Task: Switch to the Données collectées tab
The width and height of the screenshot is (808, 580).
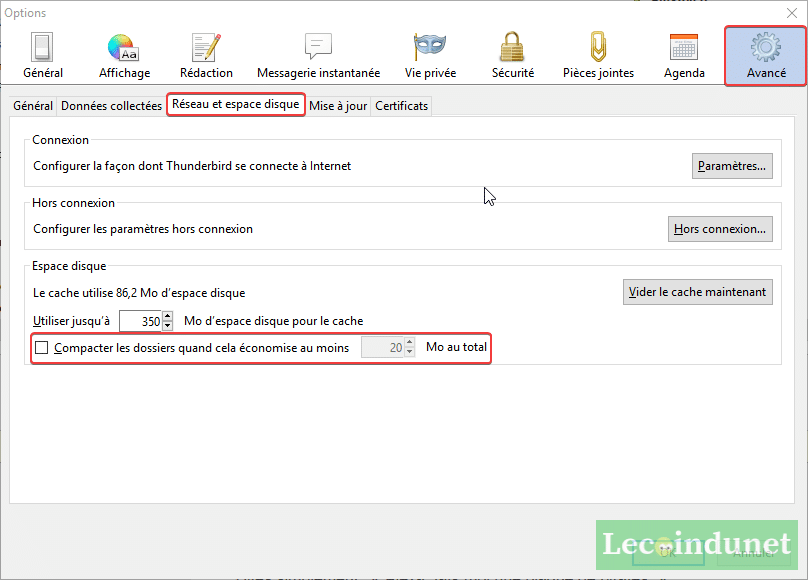Action: 111,106
